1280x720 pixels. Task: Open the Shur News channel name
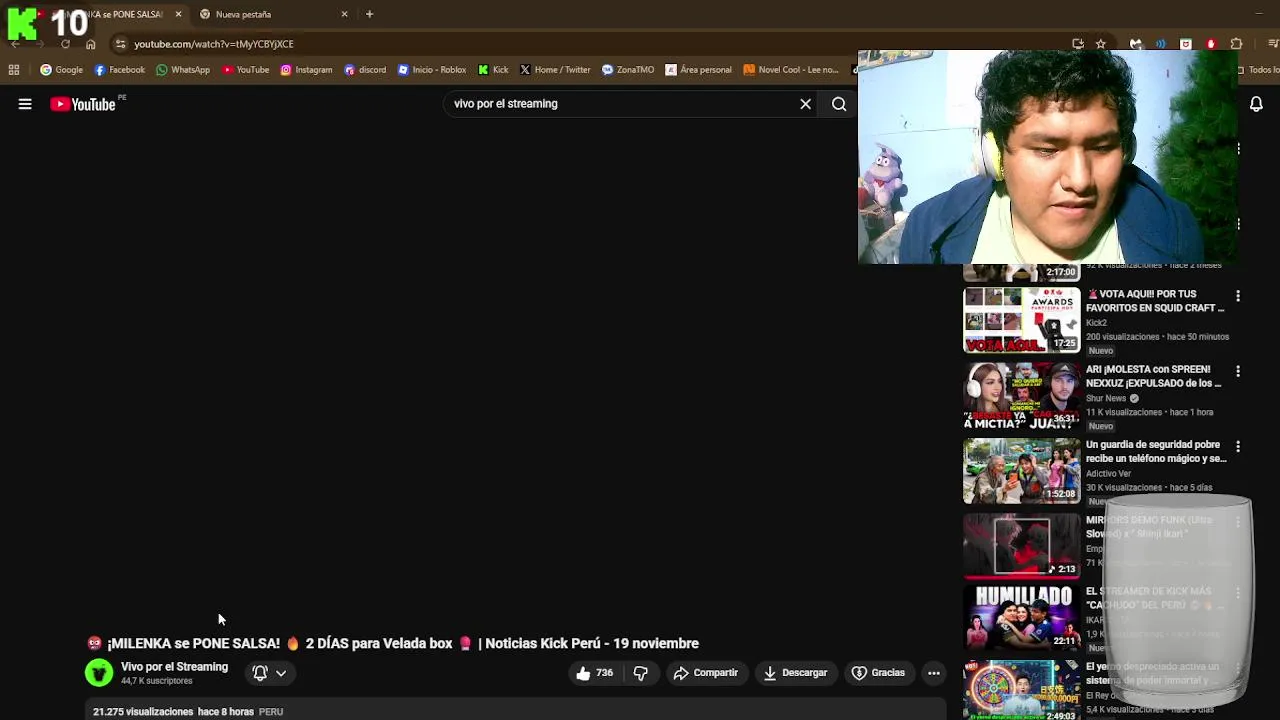coord(1106,398)
